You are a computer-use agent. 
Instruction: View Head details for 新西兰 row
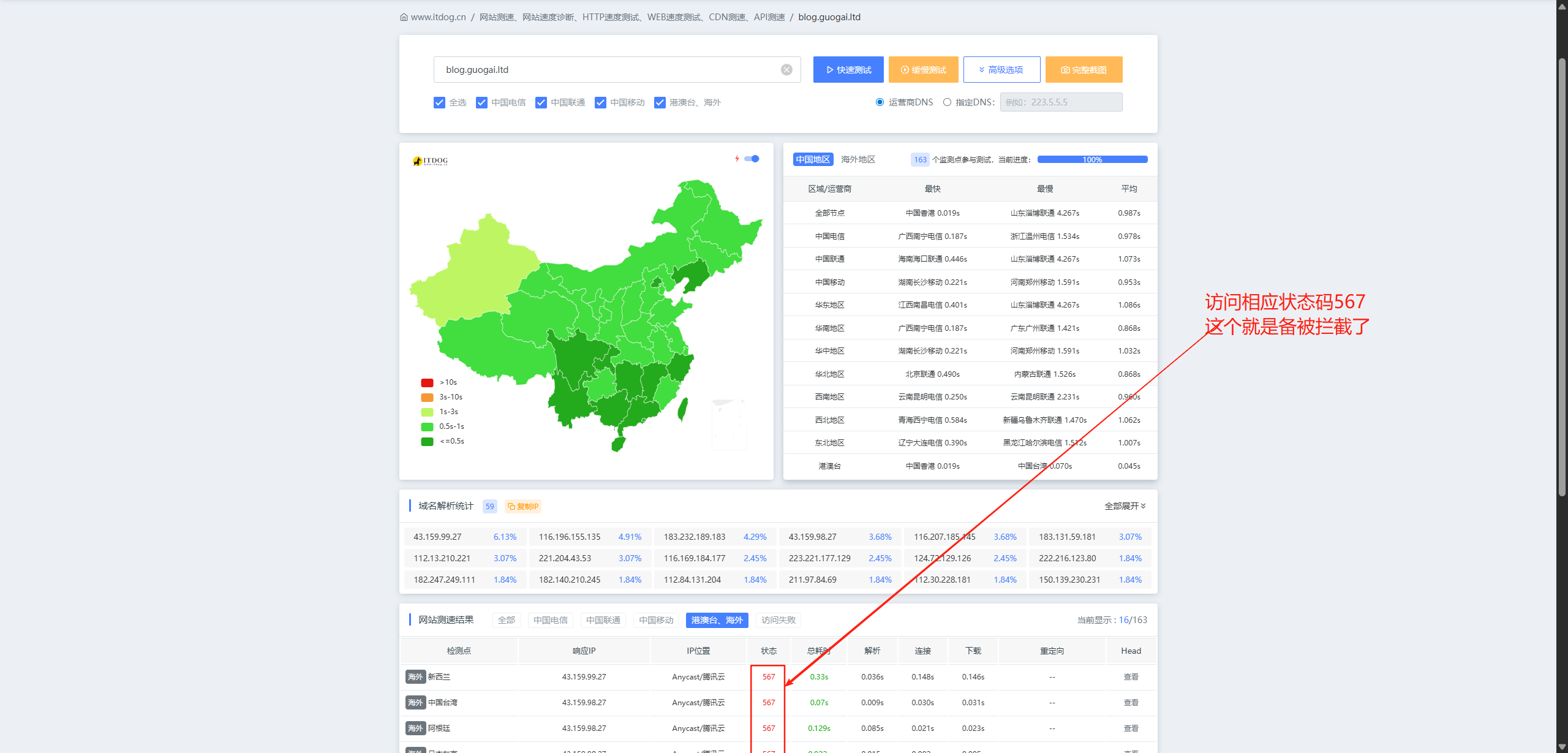(1131, 676)
